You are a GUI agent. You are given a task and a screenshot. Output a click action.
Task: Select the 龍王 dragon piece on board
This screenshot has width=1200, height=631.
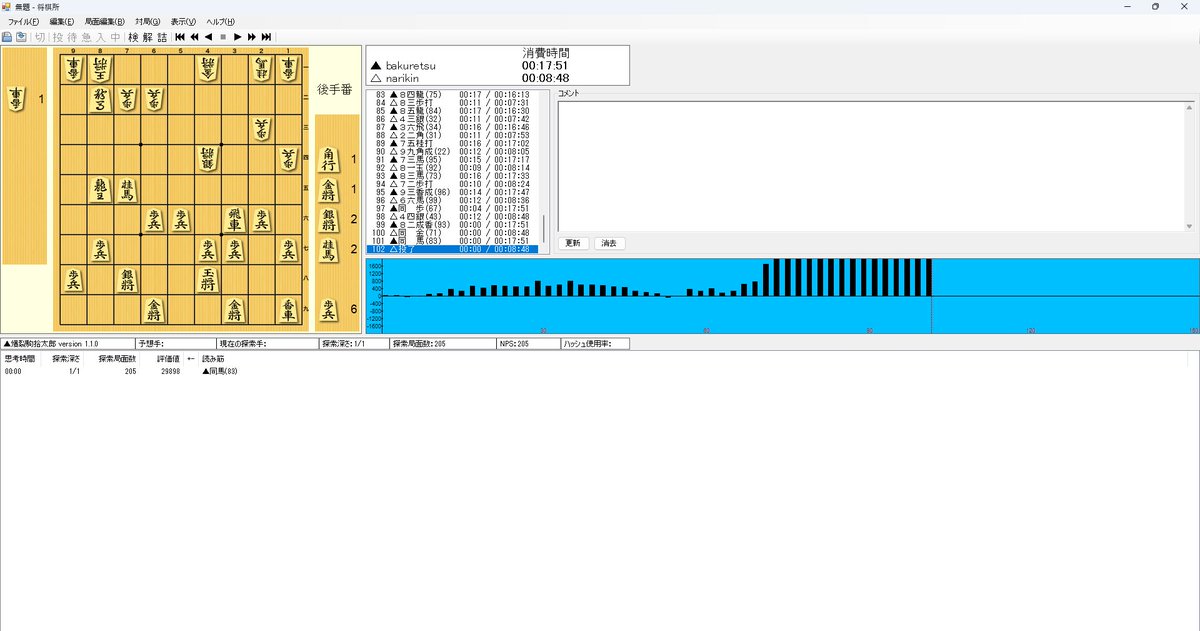coord(100,189)
